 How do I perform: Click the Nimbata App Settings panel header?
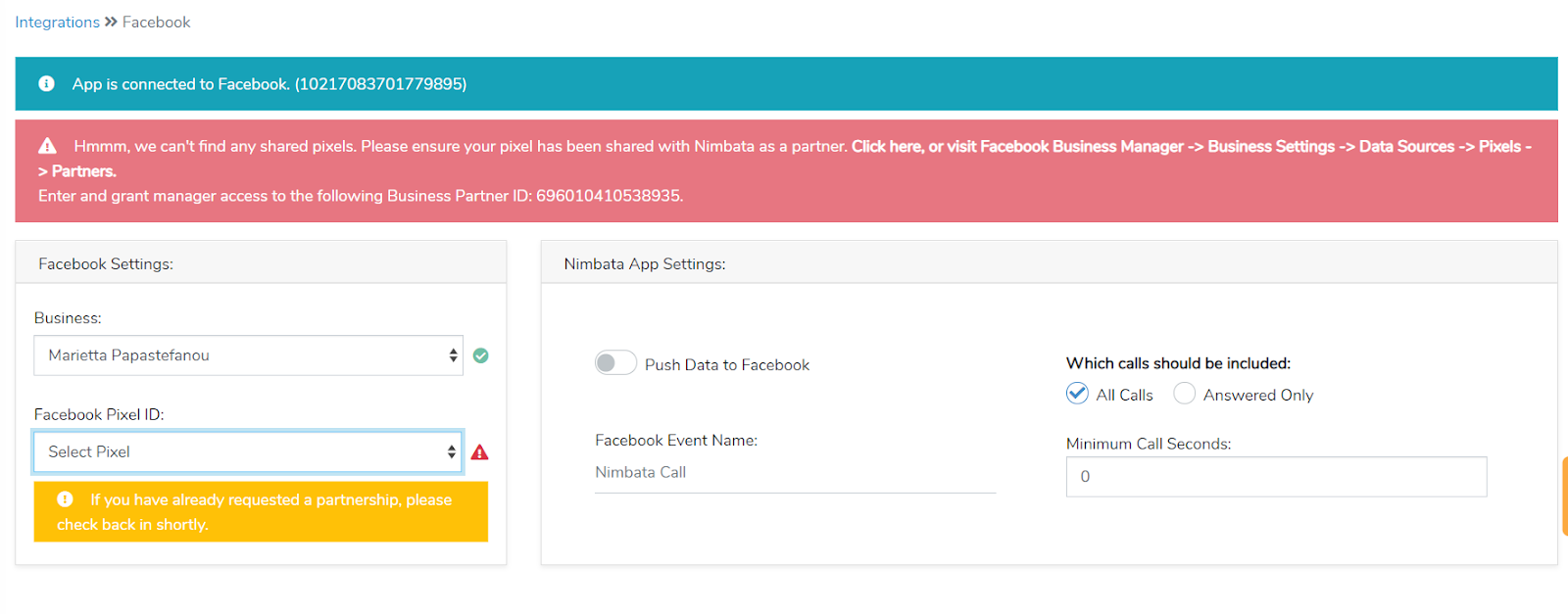[x=1049, y=263]
